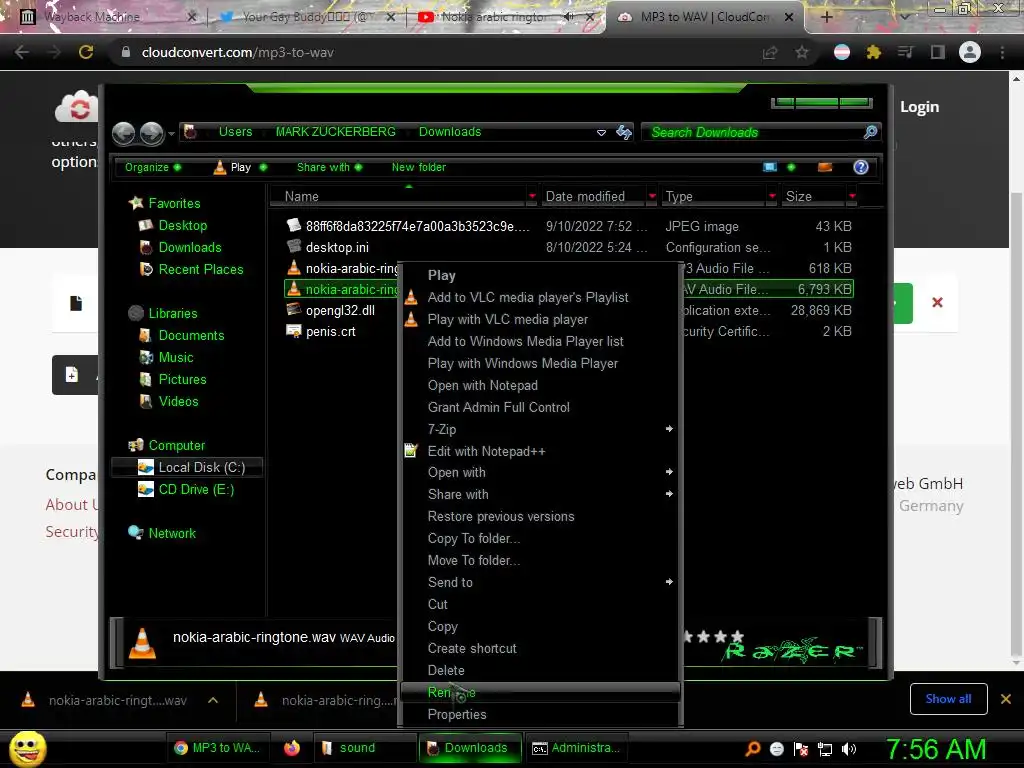Open Firefox from the taskbar
The image size is (1024, 768).
[x=292, y=748]
